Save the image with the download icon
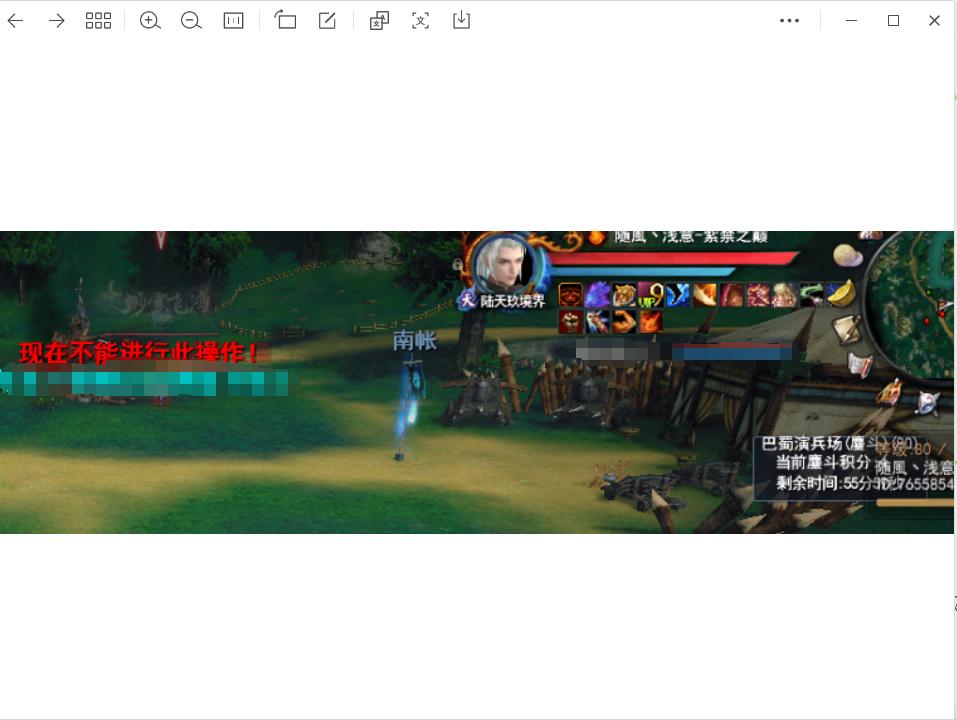957x720 pixels. pos(461,20)
